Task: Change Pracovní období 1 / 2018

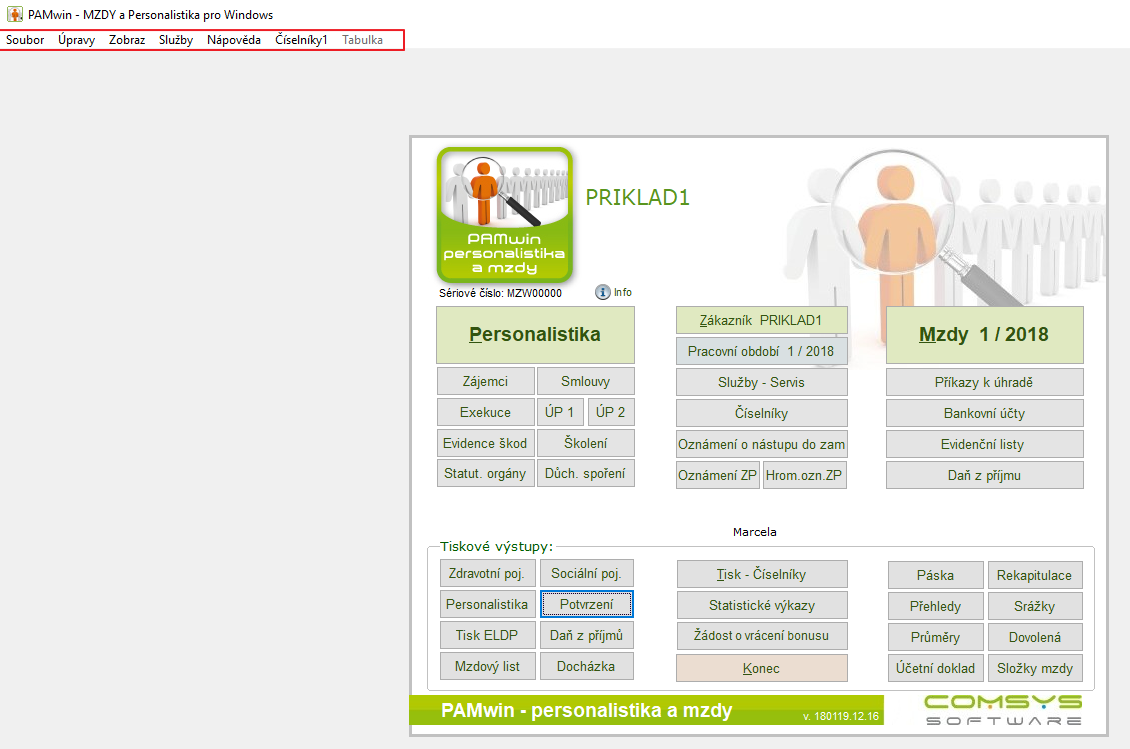Action: [762, 351]
